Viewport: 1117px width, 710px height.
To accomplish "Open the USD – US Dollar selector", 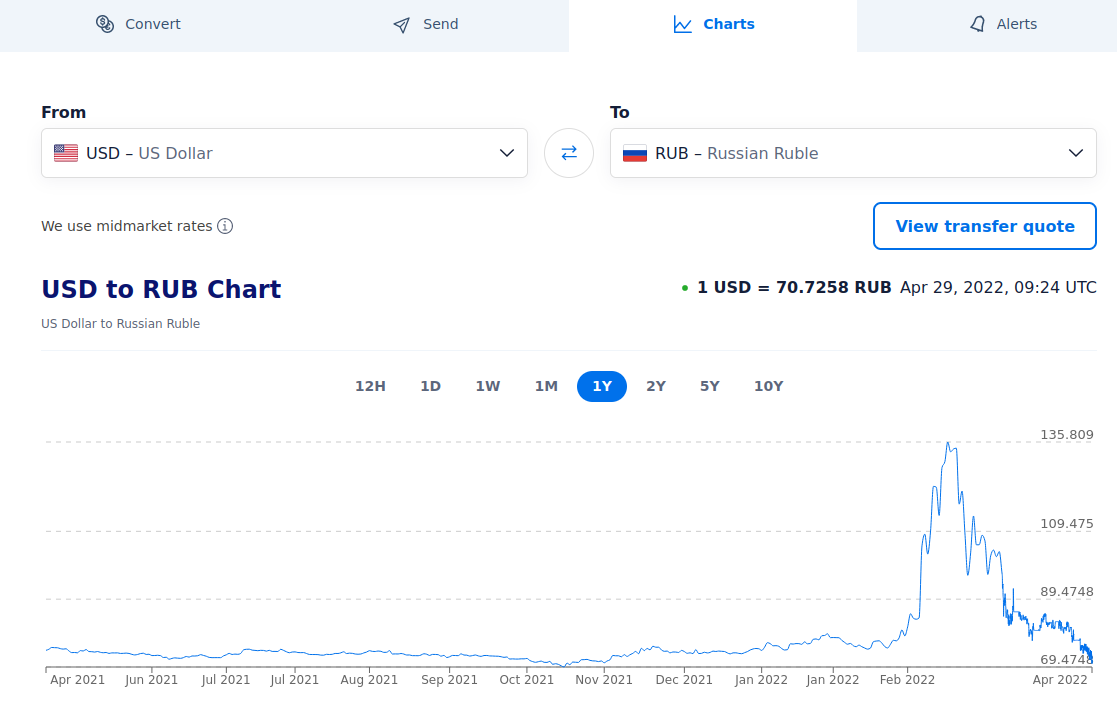I will coord(284,153).
